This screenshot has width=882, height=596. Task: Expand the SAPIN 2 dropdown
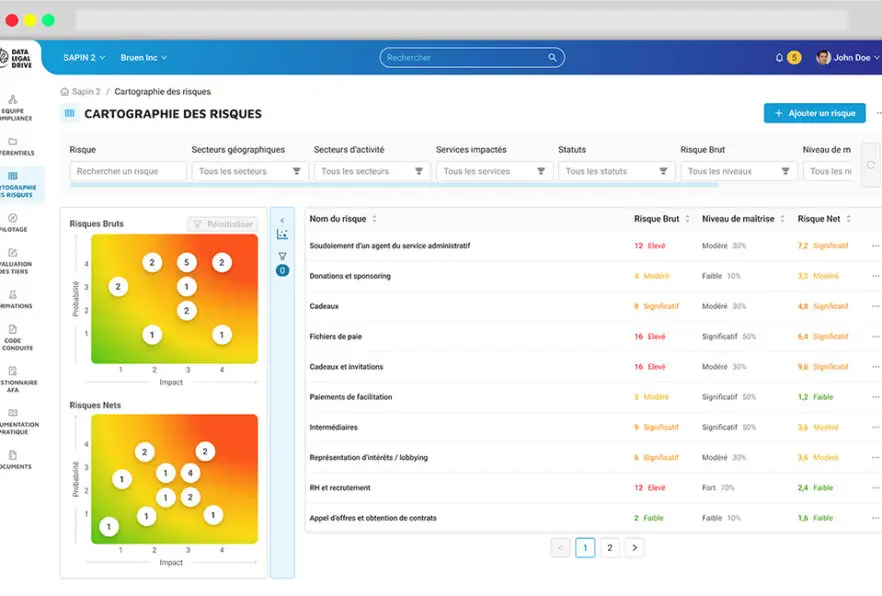[86, 58]
